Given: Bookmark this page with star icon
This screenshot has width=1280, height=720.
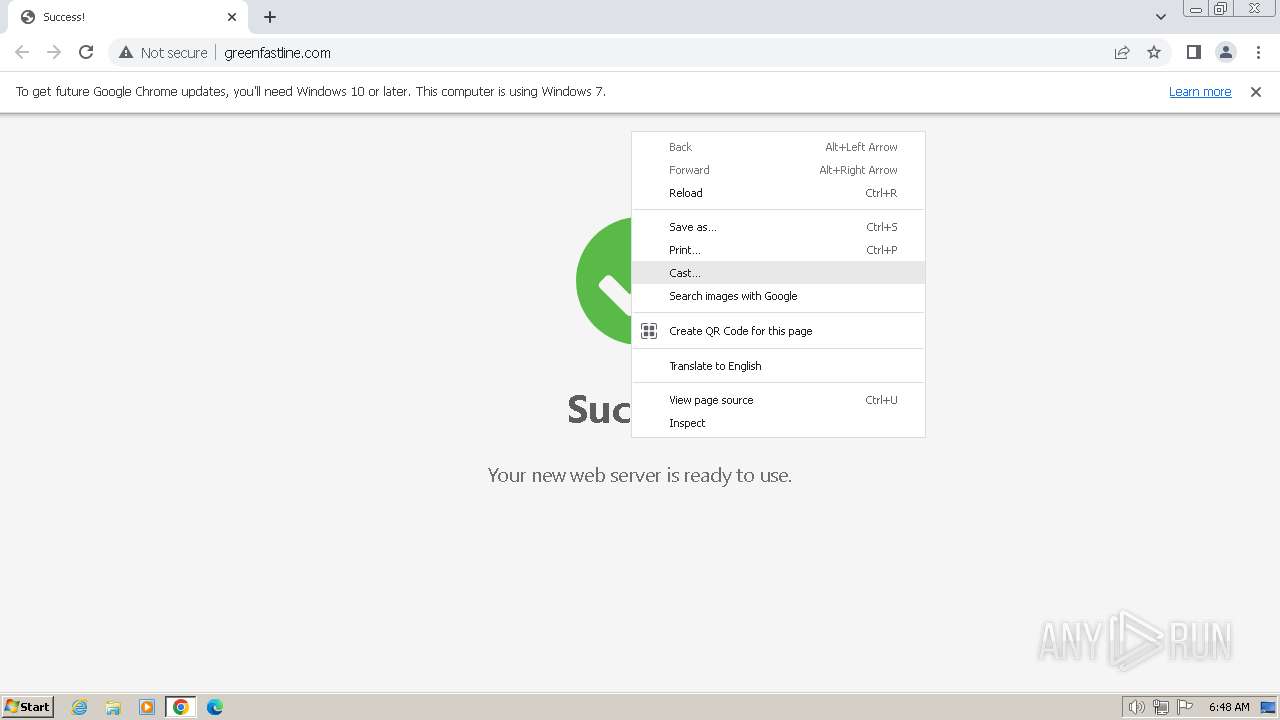Looking at the screenshot, I should point(1154,52).
